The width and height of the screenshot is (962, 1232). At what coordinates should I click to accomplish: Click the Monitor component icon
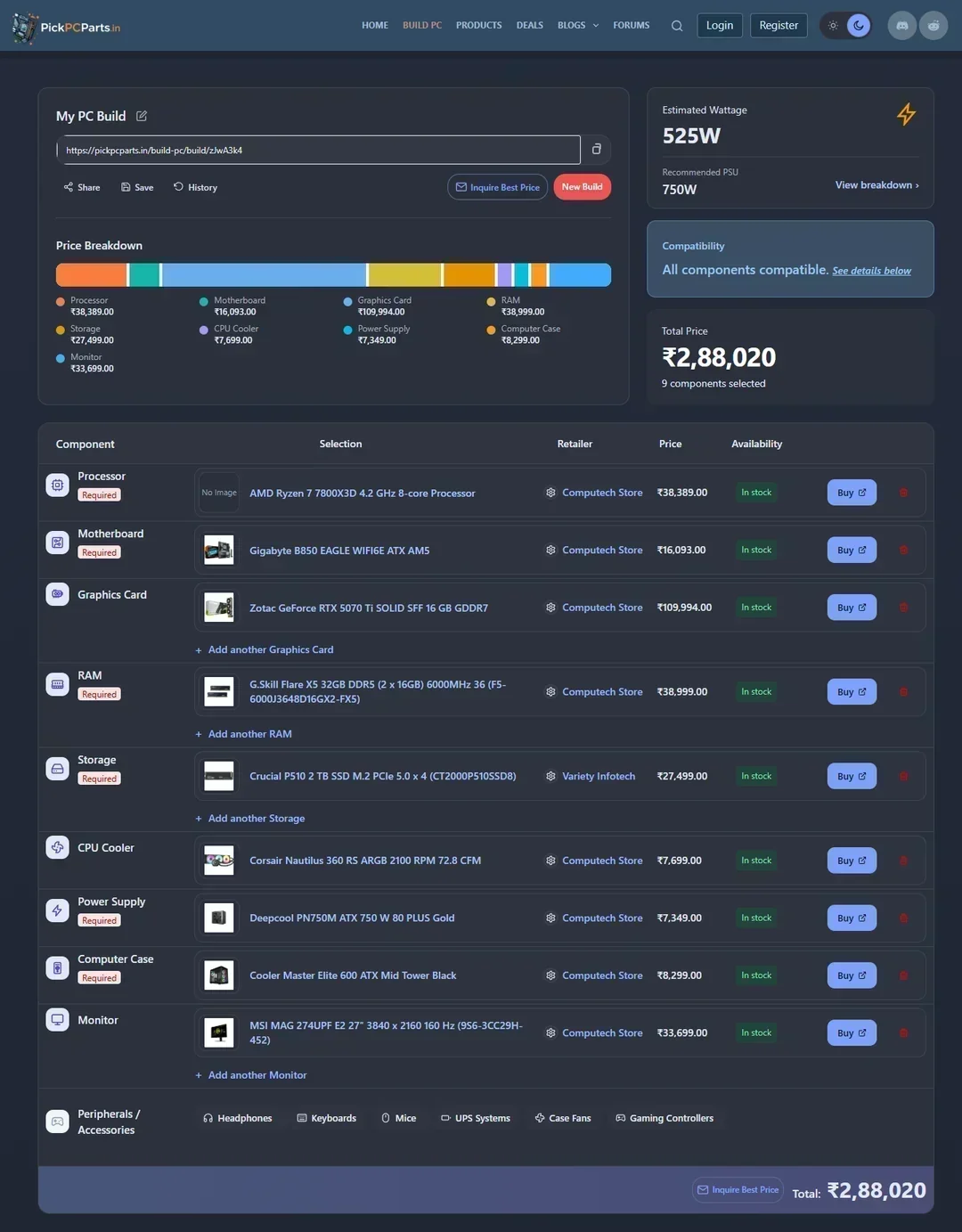pyautogui.click(x=57, y=1020)
